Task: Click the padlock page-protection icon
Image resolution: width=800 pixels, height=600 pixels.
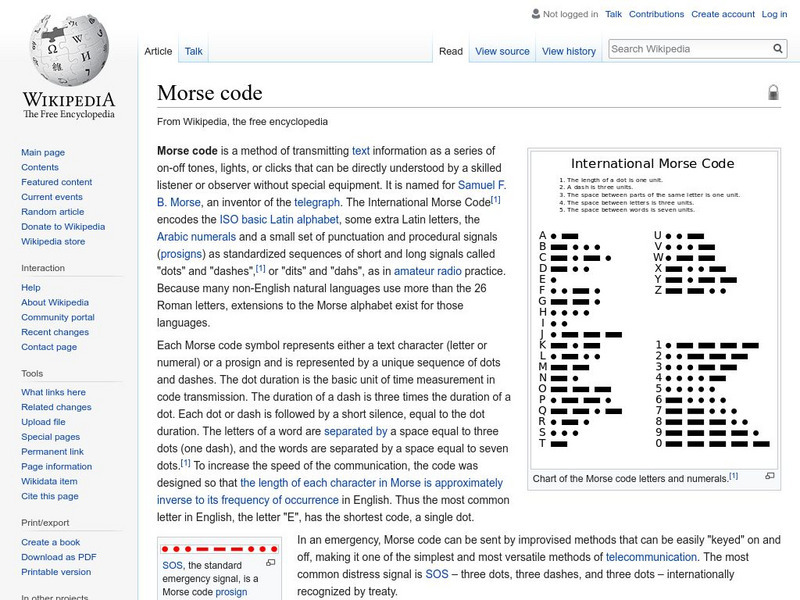Action: 773,91
